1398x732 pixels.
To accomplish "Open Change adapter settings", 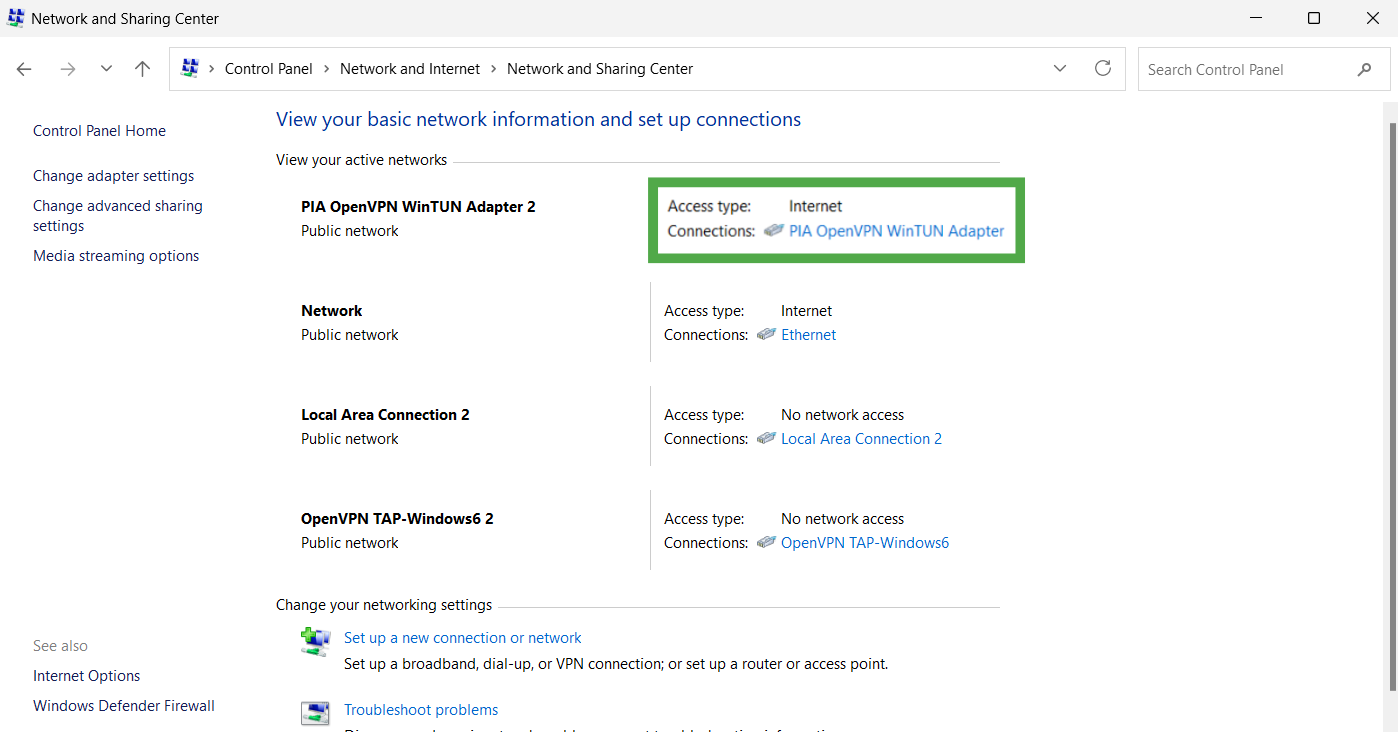I will coord(114,176).
